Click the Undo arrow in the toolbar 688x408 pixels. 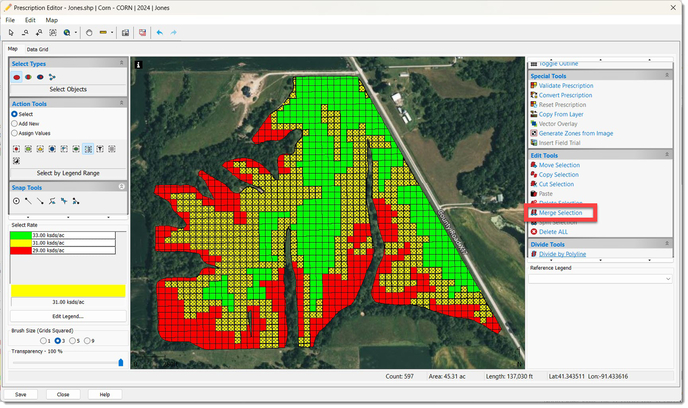click(160, 32)
